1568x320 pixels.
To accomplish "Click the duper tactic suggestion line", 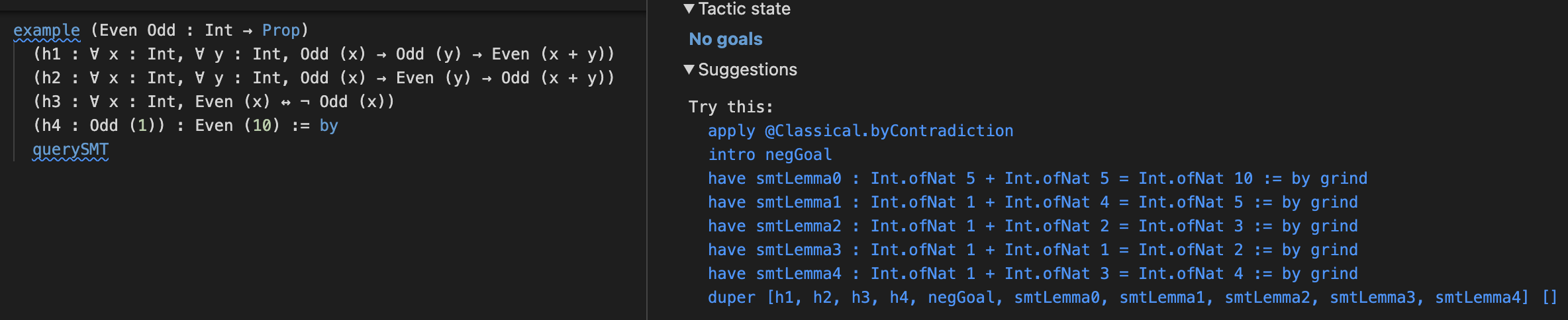I will point(1132,298).
